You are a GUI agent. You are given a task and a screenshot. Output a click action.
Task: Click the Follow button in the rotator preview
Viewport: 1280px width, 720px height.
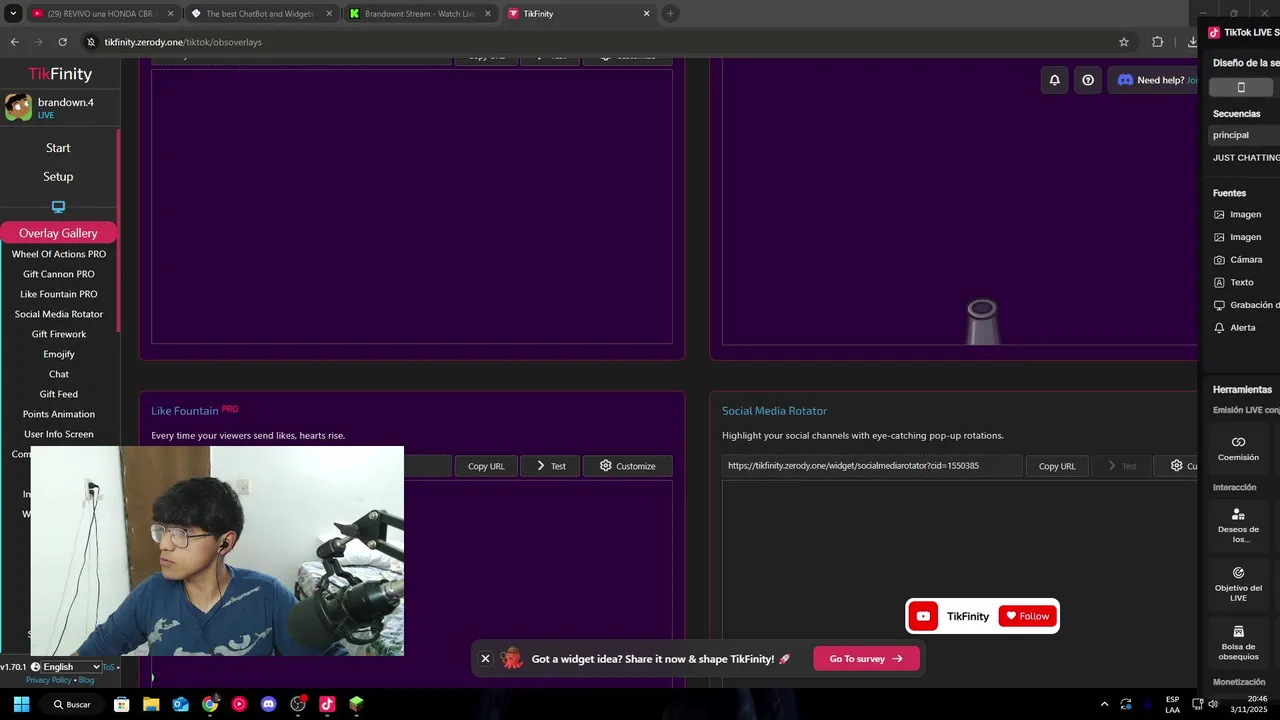click(1027, 616)
